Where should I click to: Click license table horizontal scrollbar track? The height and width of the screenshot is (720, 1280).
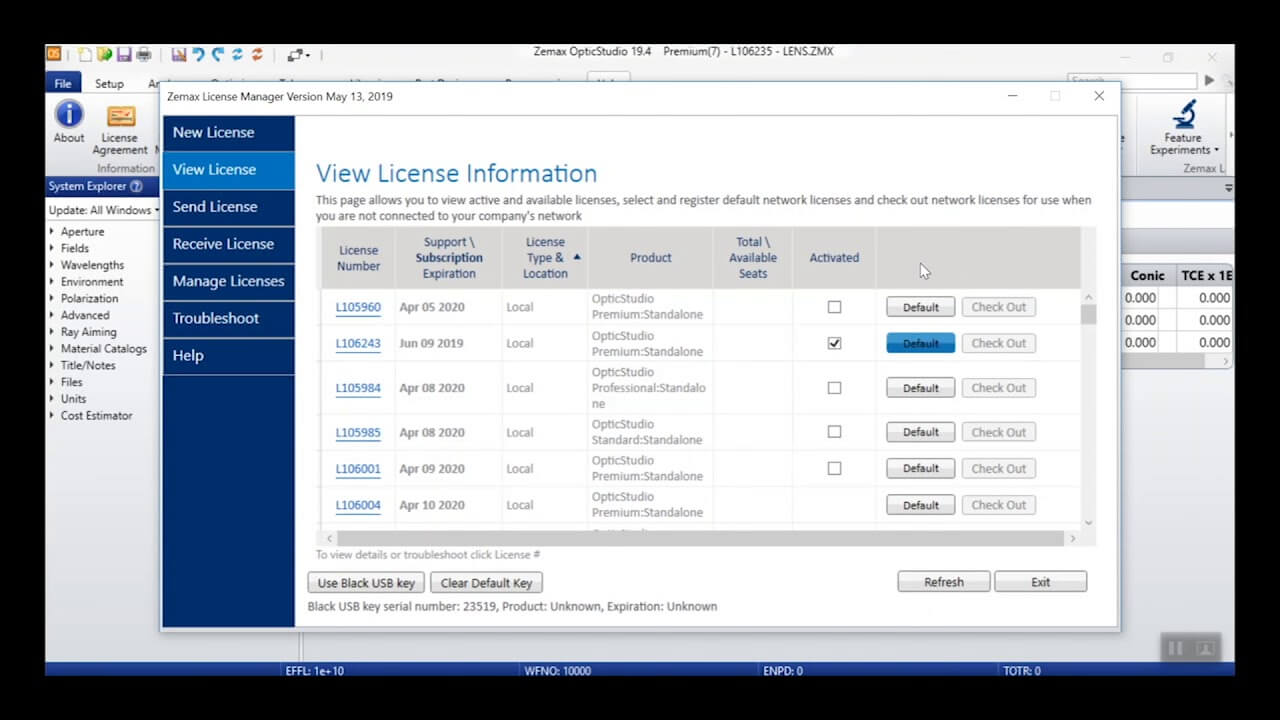point(700,538)
